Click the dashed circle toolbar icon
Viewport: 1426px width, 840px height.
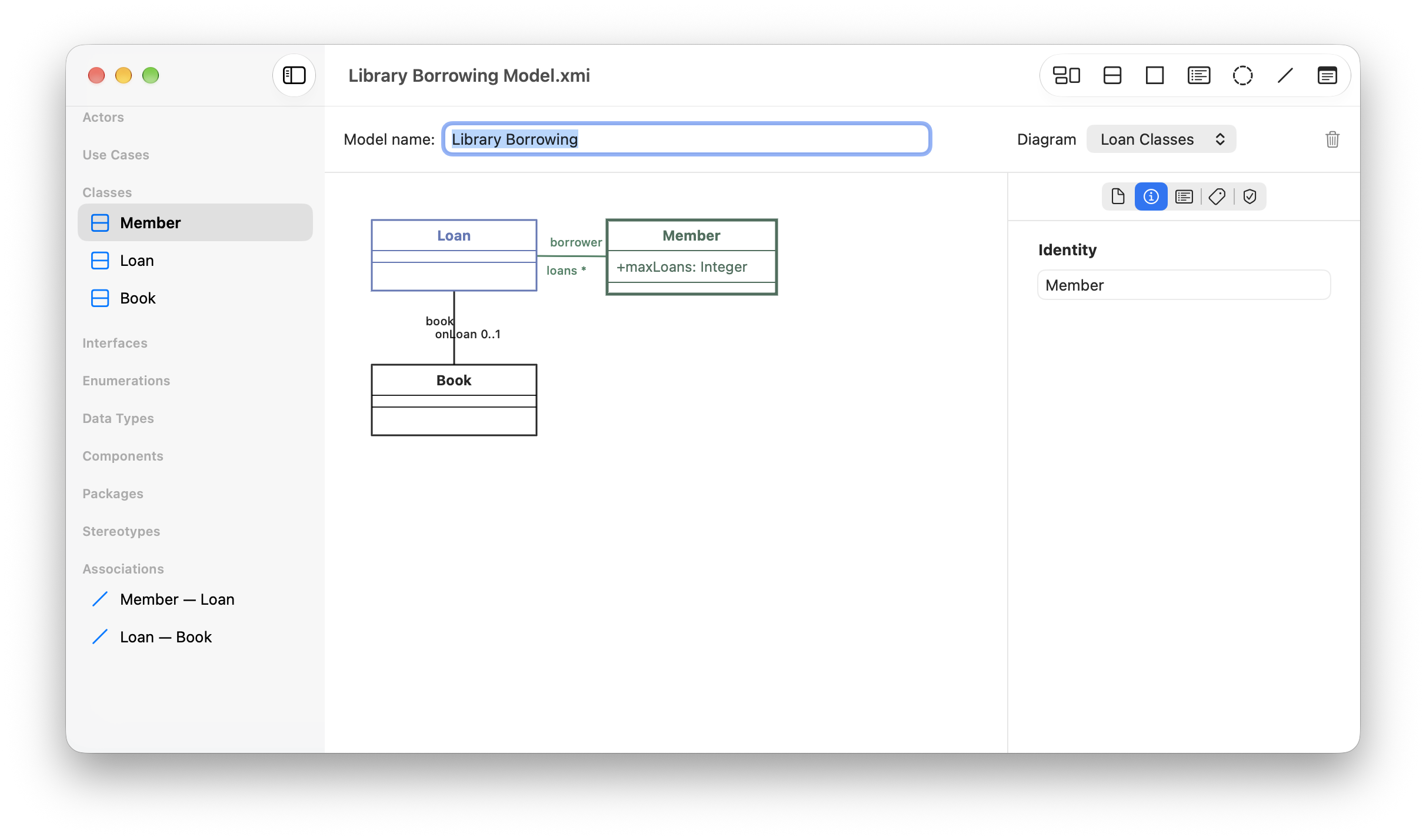click(x=1242, y=75)
